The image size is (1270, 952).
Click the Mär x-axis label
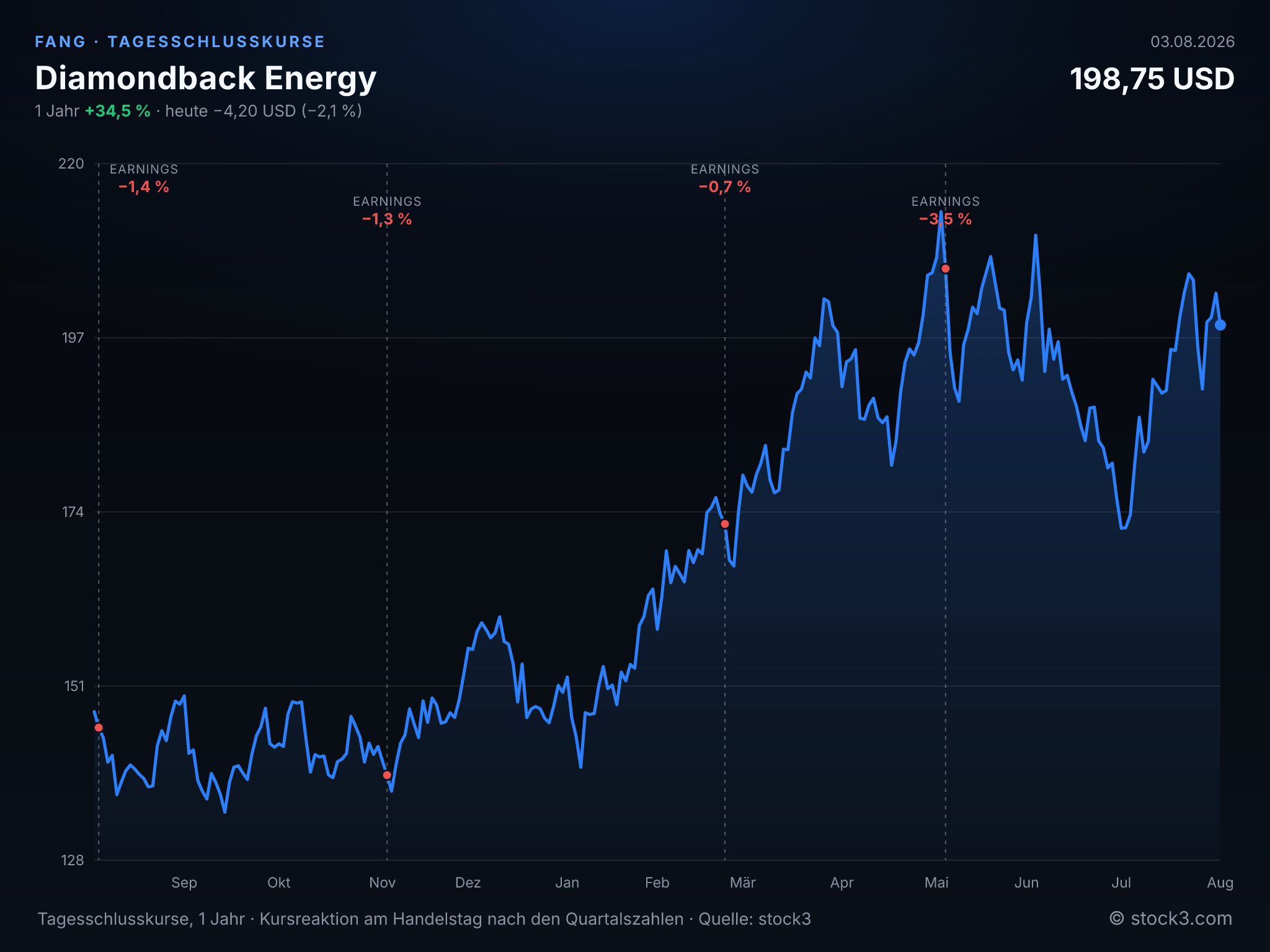(x=743, y=883)
